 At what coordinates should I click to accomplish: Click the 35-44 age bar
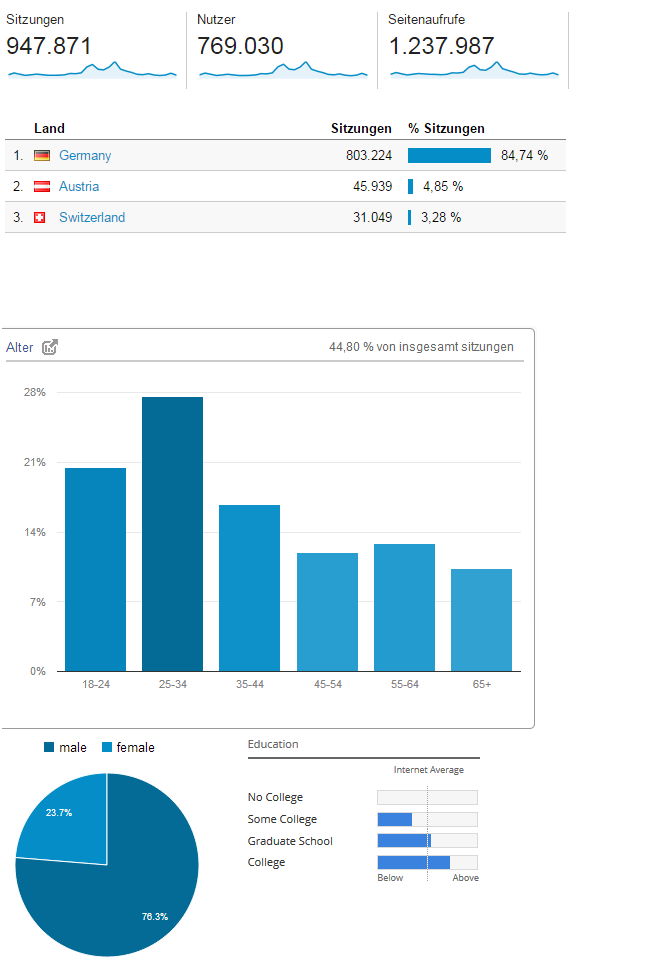(x=249, y=588)
